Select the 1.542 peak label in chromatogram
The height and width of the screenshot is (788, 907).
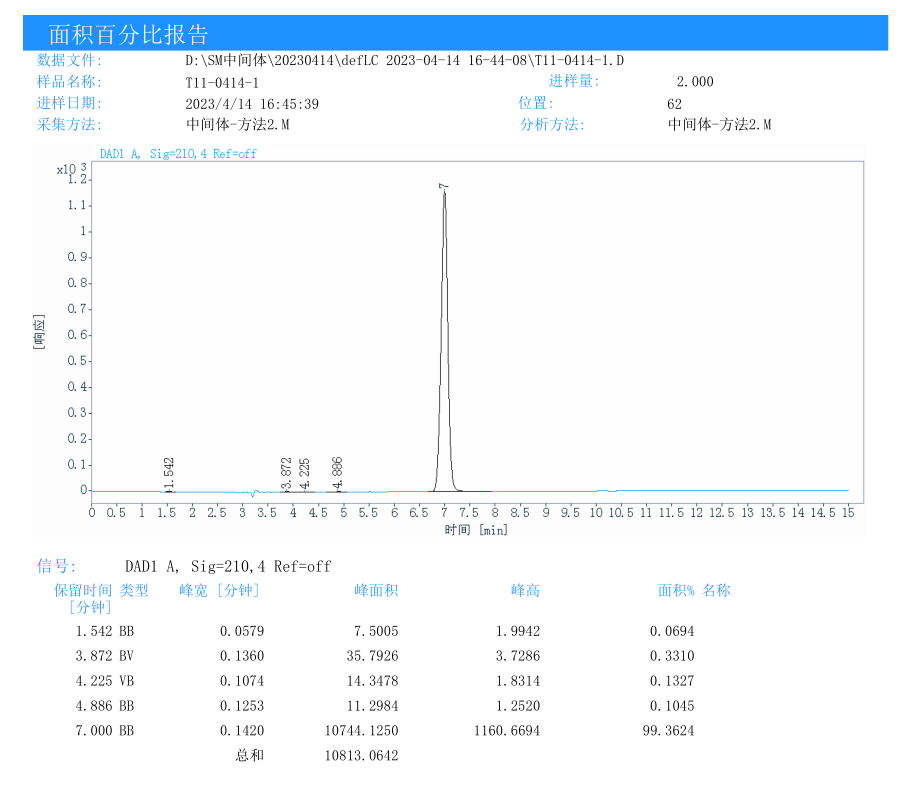click(169, 473)
